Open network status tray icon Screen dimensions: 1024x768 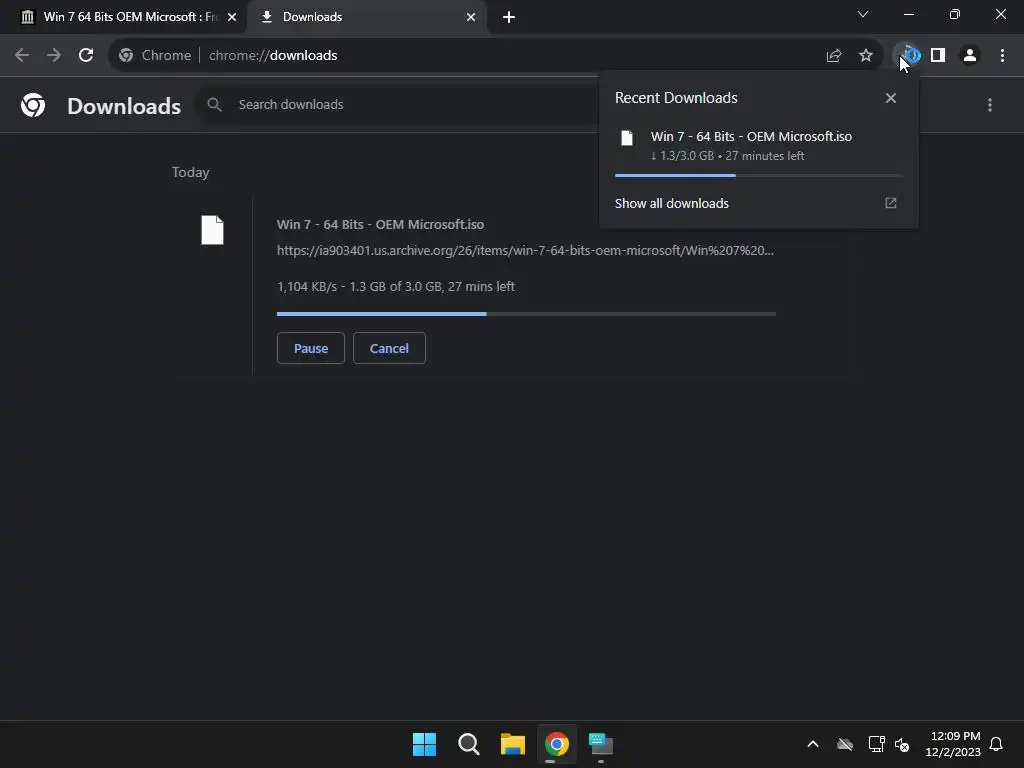[876, 744]
